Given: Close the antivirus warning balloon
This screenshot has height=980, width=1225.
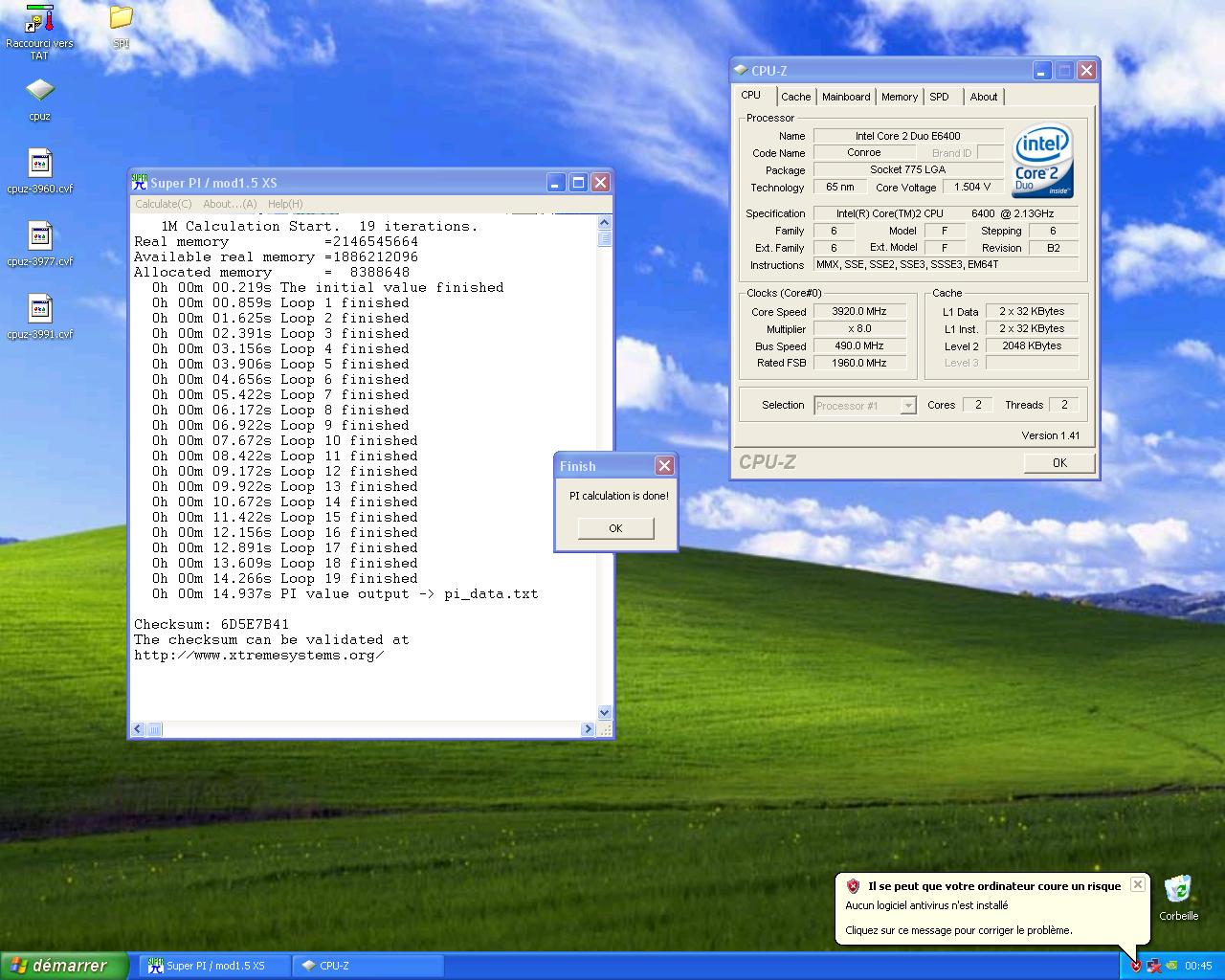Looking at the screenshot, I should click(x=1137, y=884).
